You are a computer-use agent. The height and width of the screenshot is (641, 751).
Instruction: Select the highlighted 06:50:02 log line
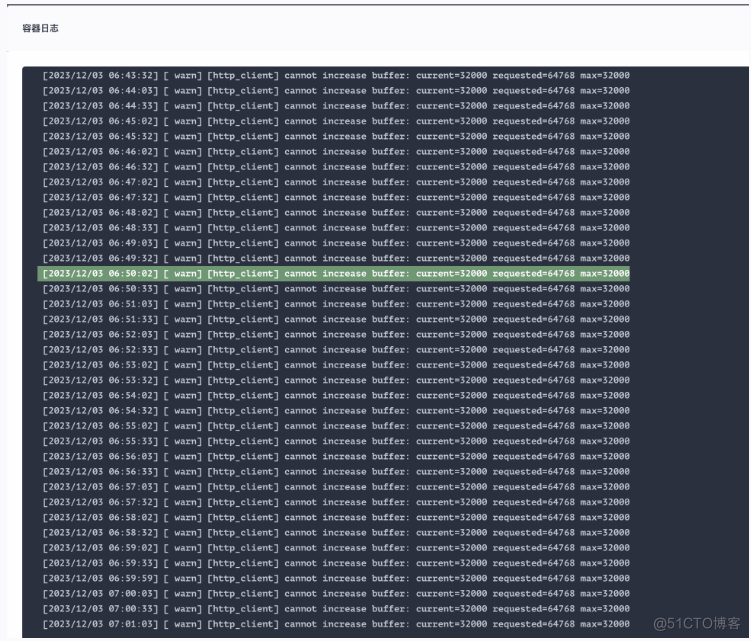336,273
